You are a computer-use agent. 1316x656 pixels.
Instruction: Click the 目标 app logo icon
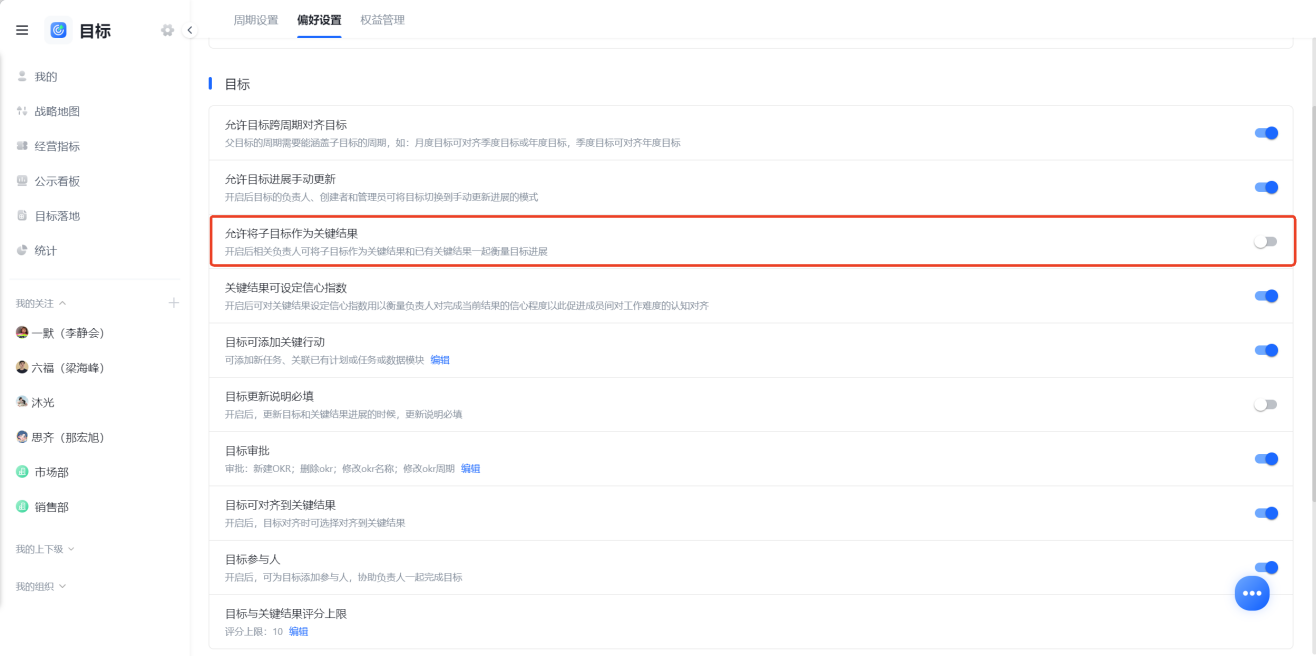point(58,31)
